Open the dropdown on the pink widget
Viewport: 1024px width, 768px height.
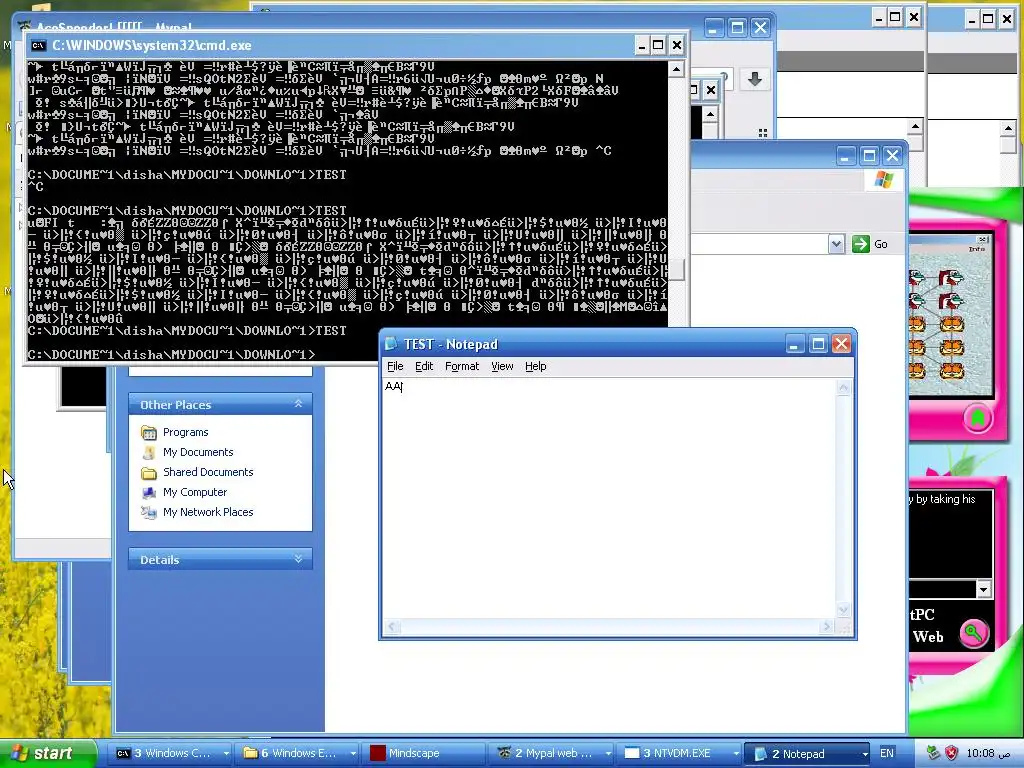[x=984, y=588]
